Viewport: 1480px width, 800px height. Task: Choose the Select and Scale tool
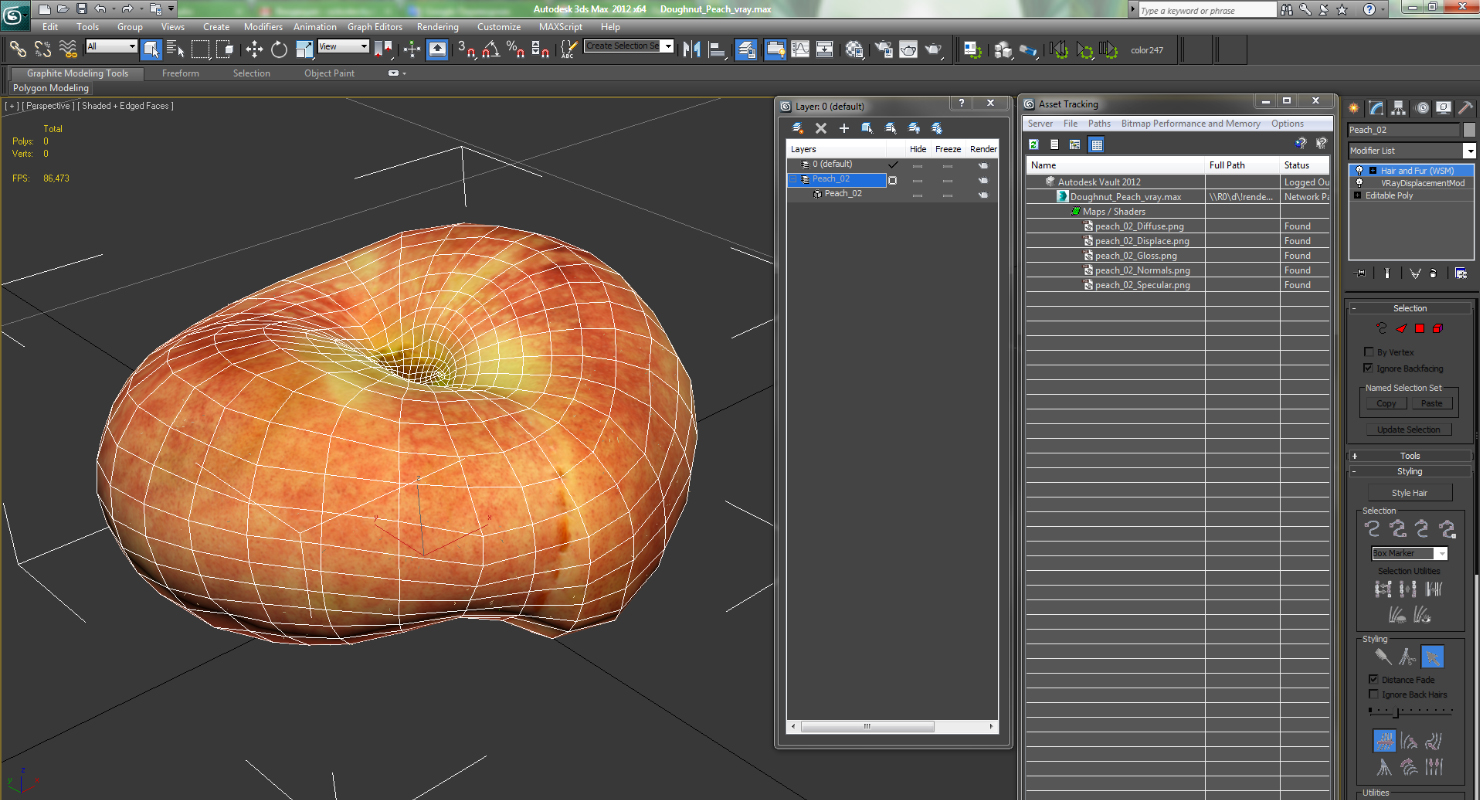(x=304, y=48)
